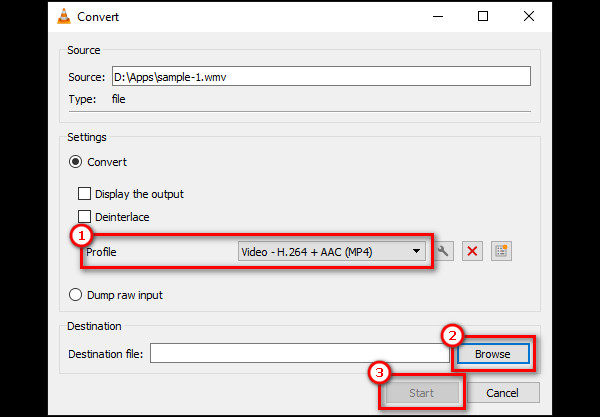Toggle the Deinterlace checkbox
600x417 pixels.
click(x=85, y=217)
